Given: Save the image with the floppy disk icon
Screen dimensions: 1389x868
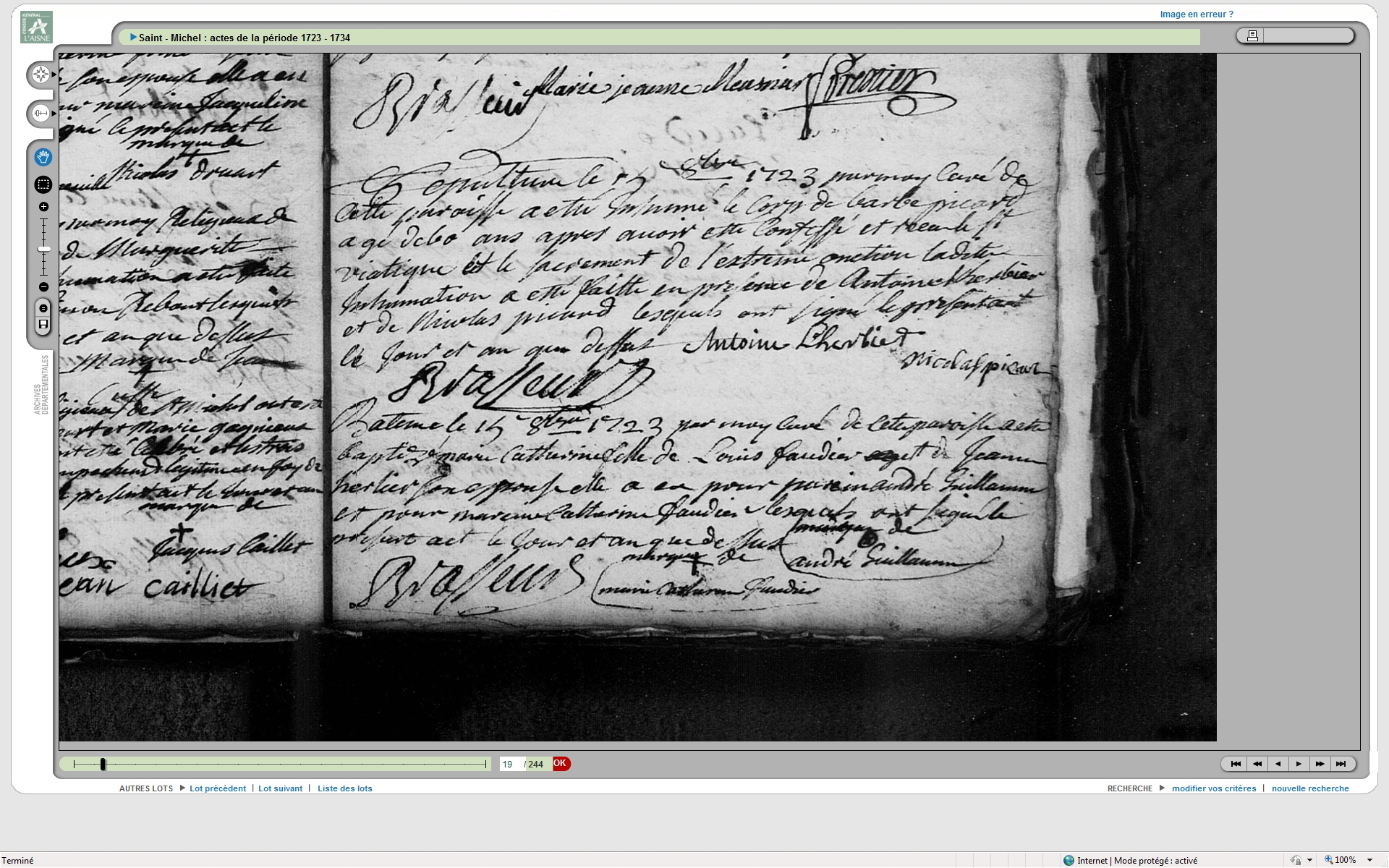Looking at the screenshot, I should point(43,325).
